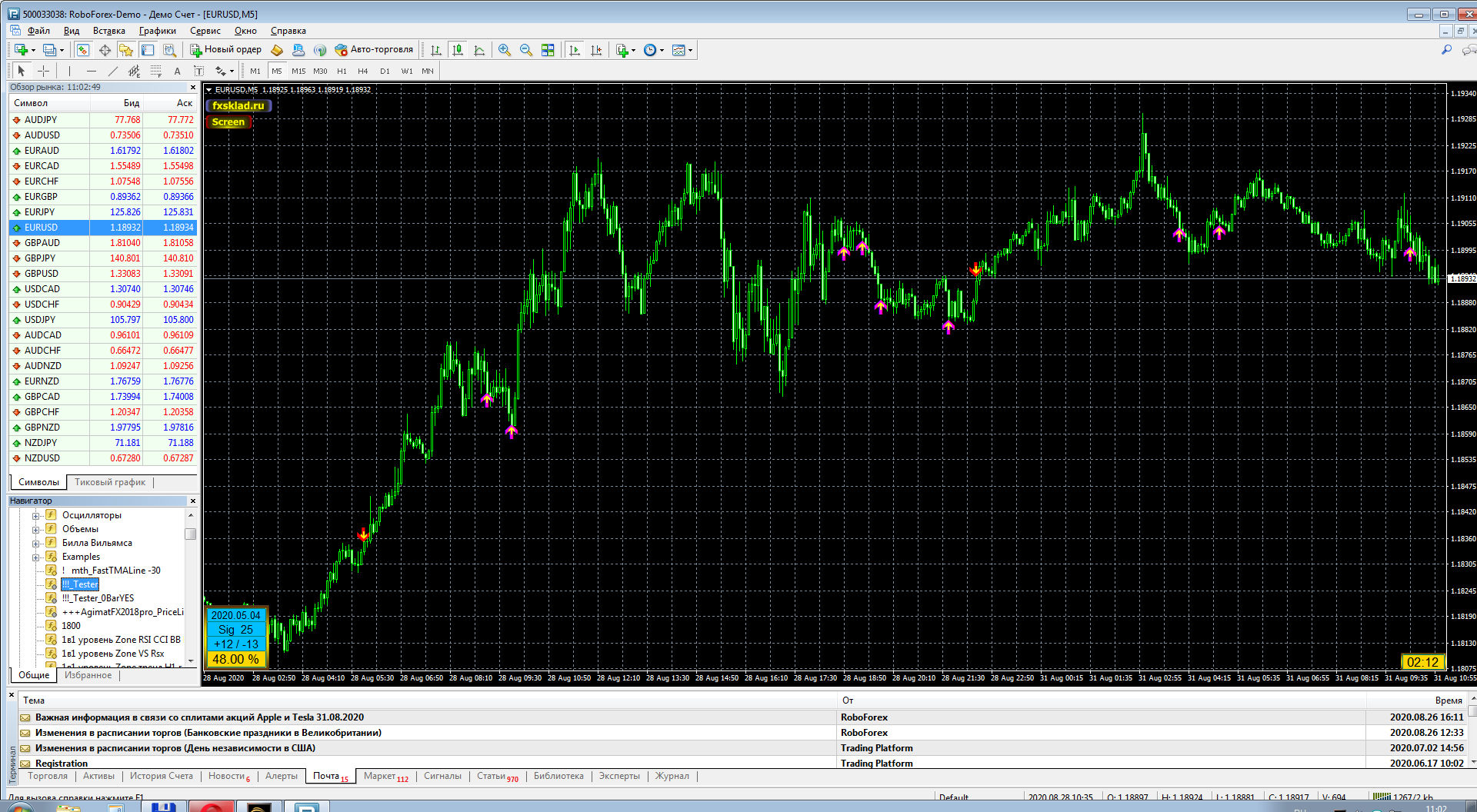Draw a horizontal line tool
Screen dimensions: 1477x812
click(x=92, y=71)
